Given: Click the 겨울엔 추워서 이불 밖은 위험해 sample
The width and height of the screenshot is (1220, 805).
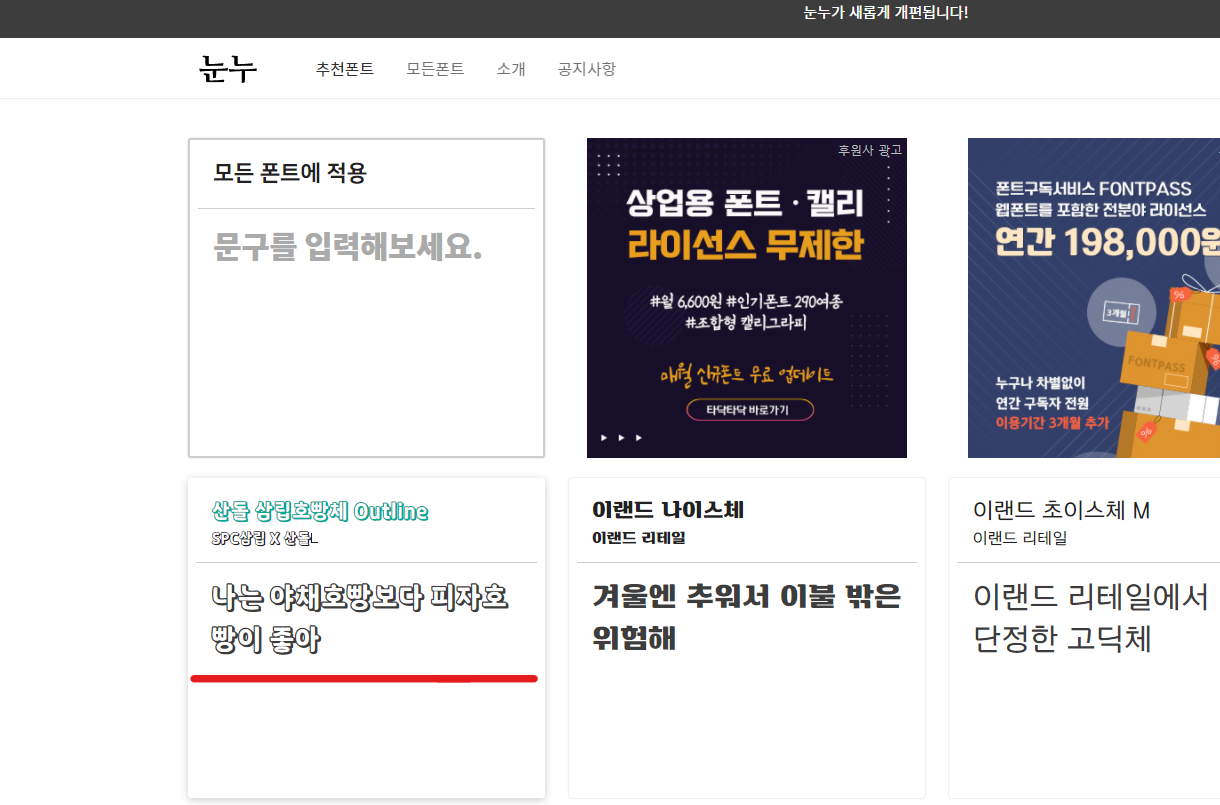Looking at the screenshot, I should click(747, 617).
